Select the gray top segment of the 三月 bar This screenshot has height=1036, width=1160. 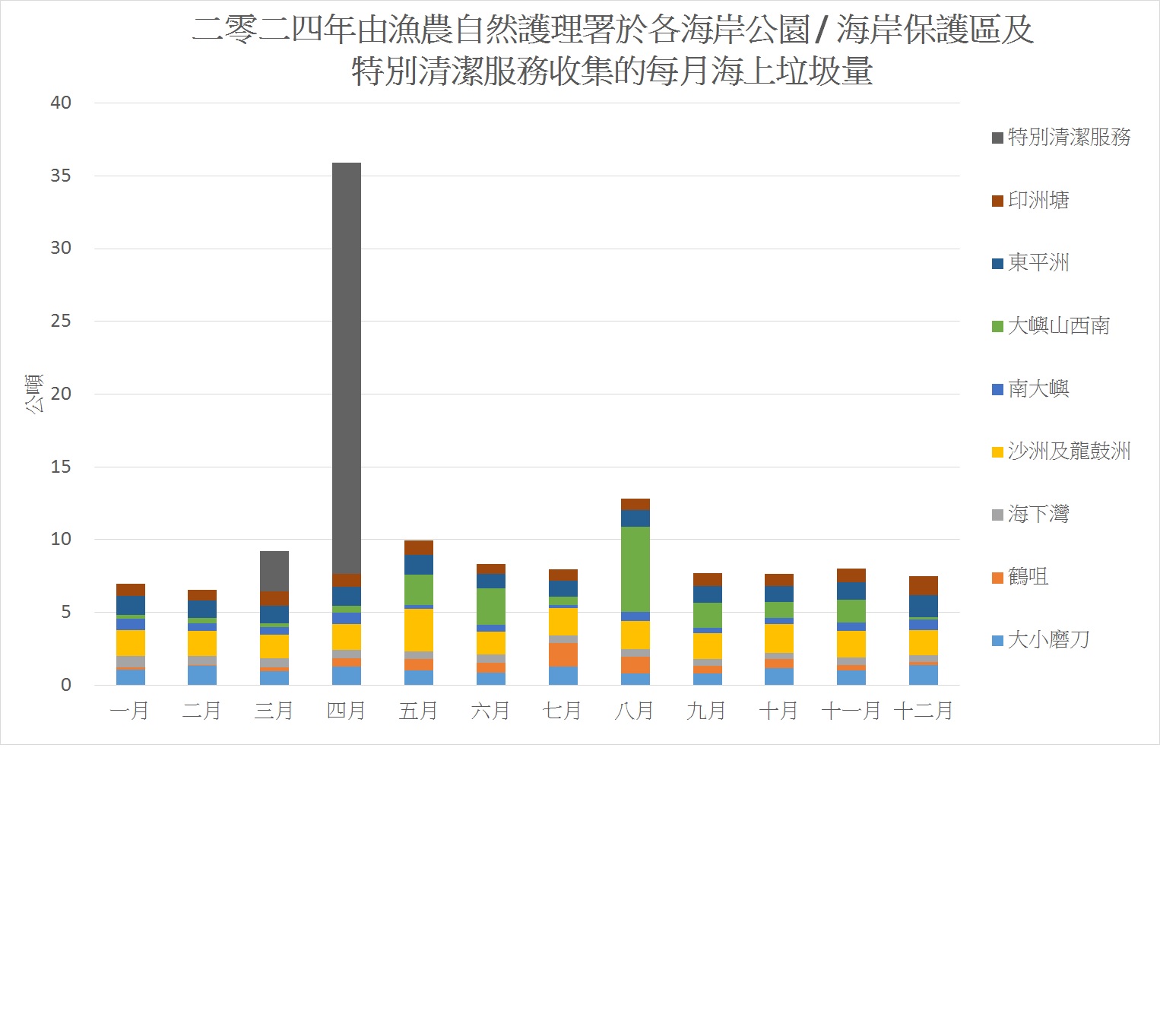pos(274,571)
